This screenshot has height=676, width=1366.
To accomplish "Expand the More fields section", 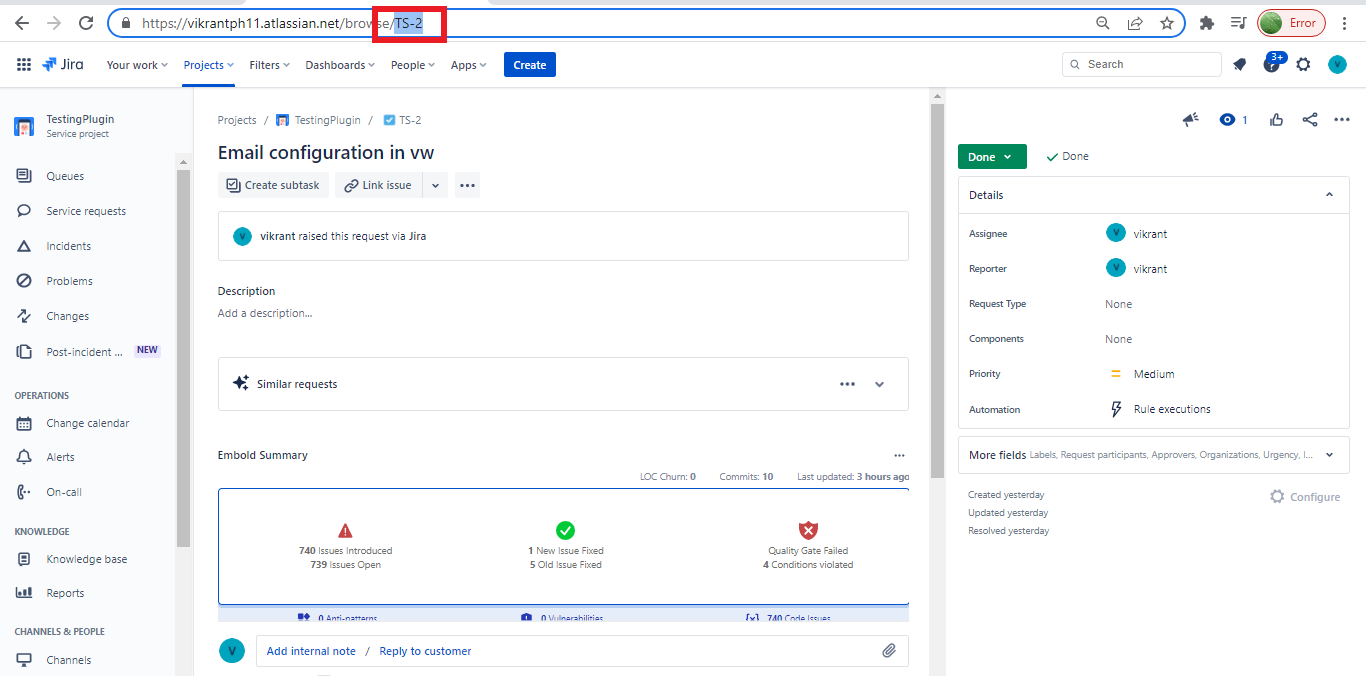I will click(x=1328, y=455).
